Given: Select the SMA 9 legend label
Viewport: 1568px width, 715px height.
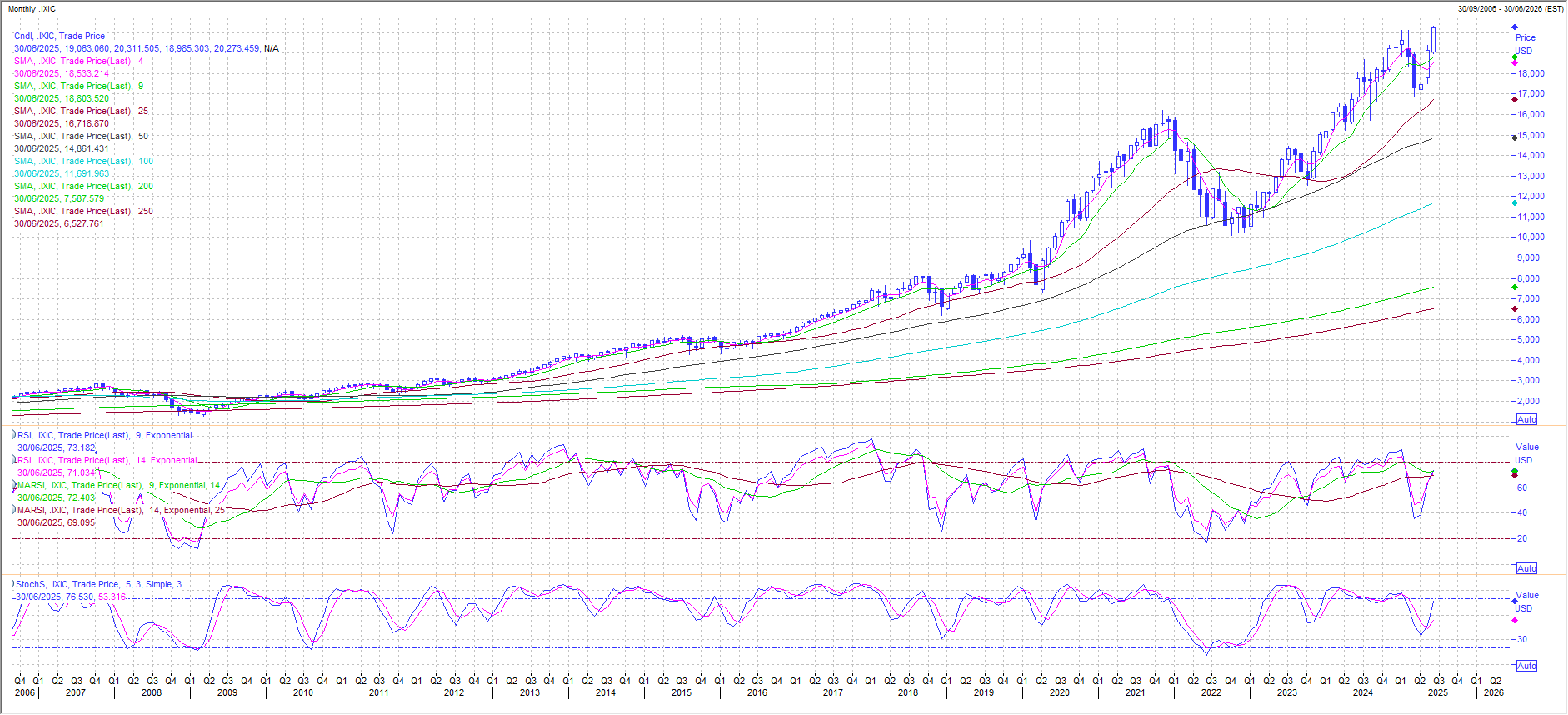Looking at the screenshot, I should click(x=78, y=86).
